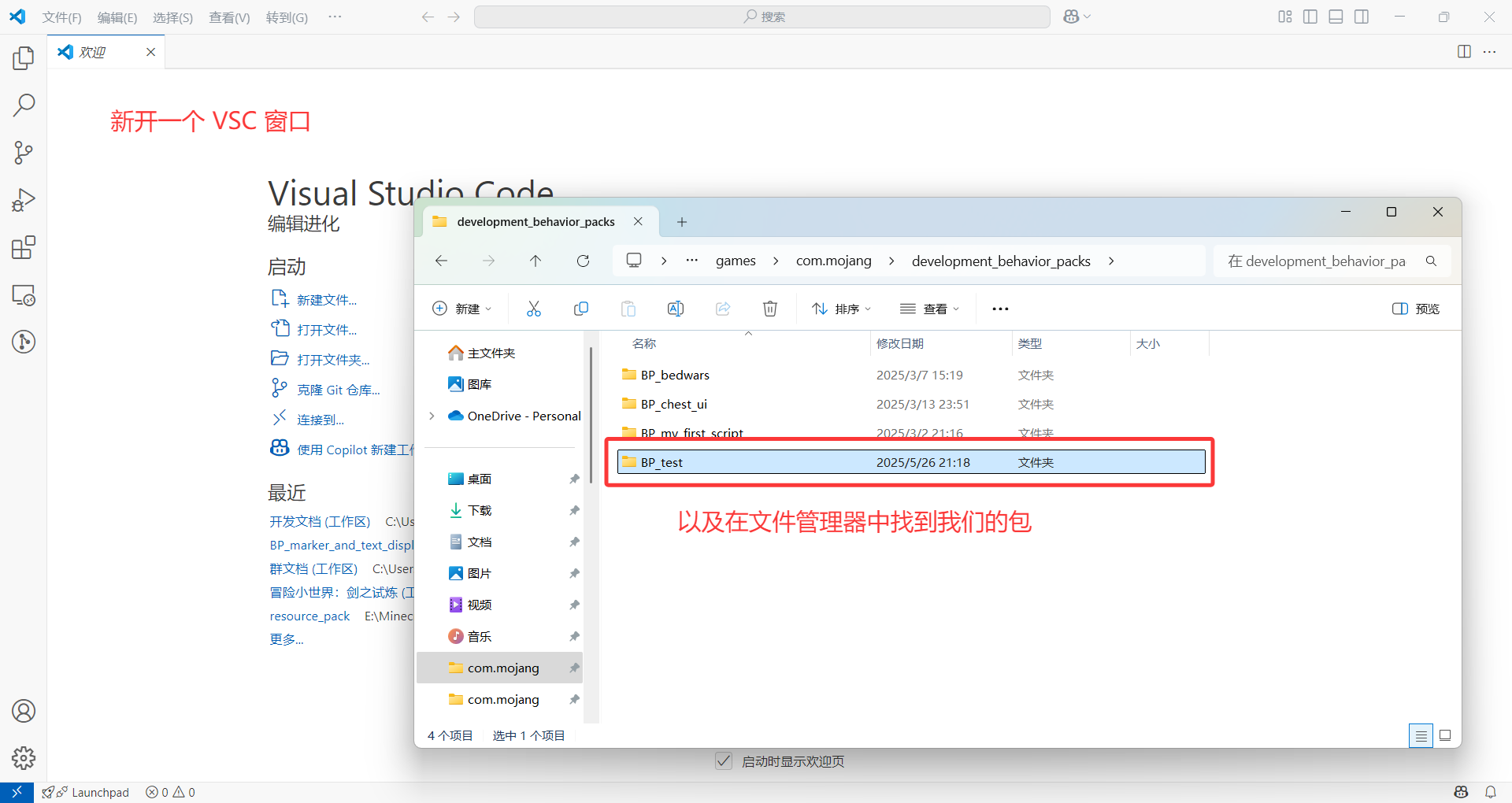This screenshot has width=1512, height=803.
Task: Expand chevron after games in address bar
Action: (776, 261)
